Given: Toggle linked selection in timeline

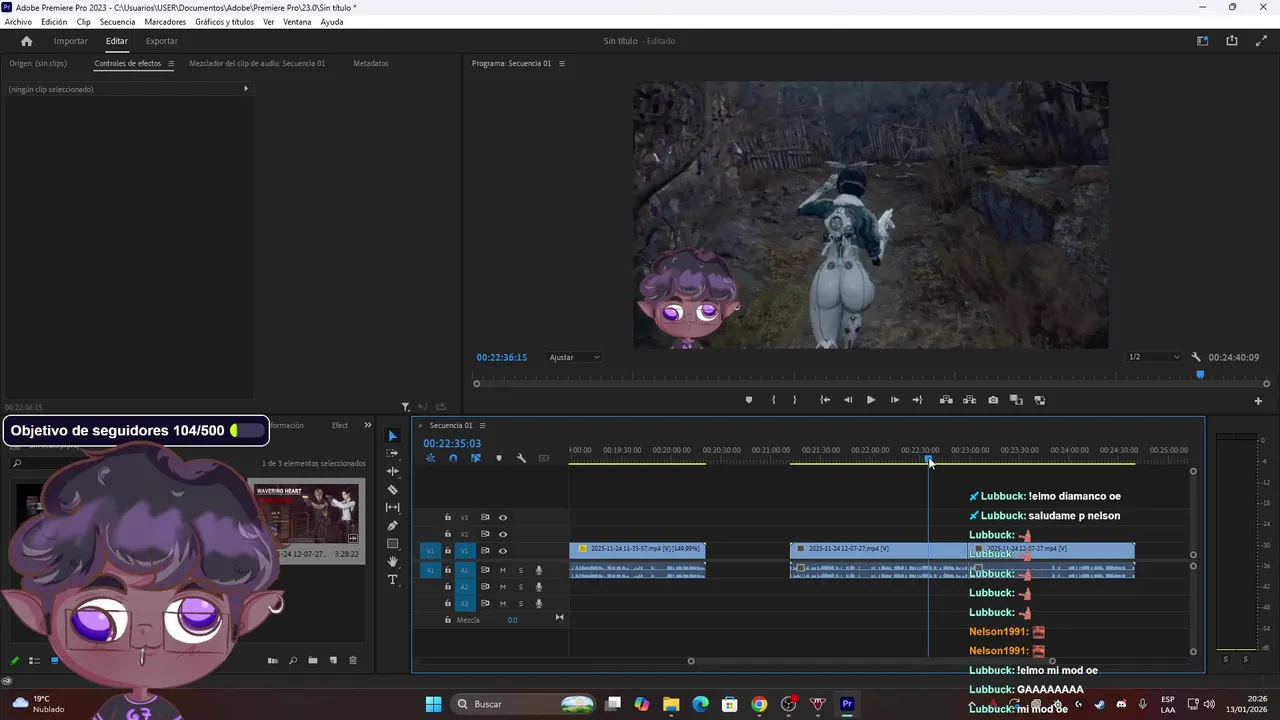Looking at the screenshot, I should (476, 458).
